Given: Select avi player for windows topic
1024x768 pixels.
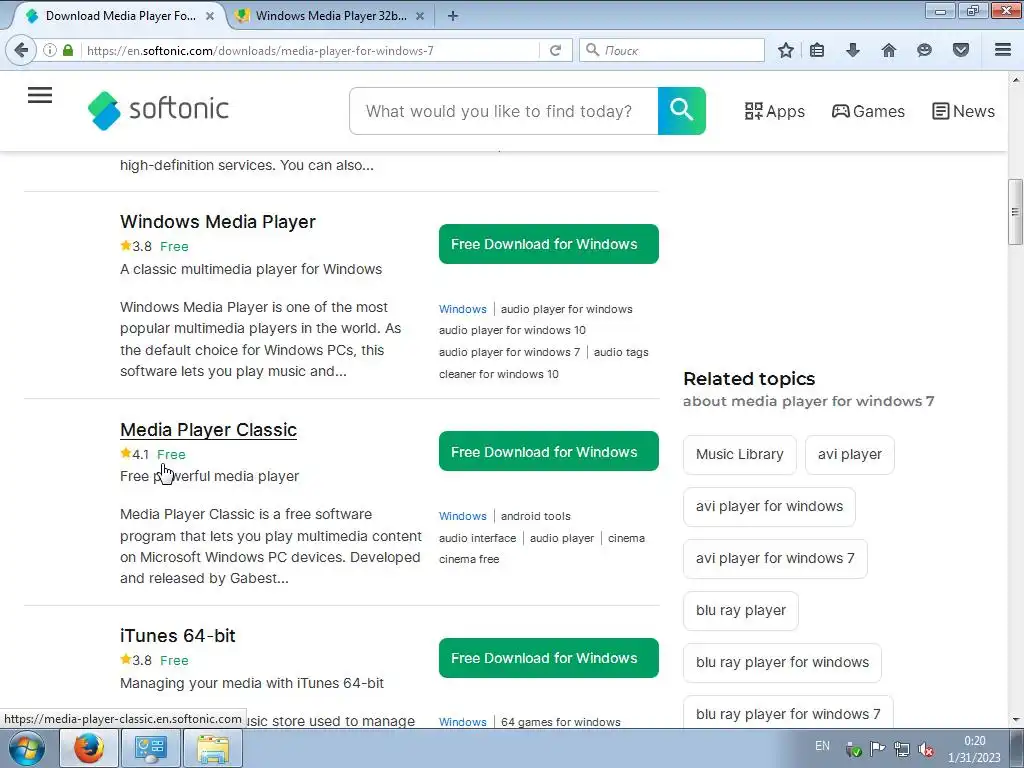Looking at the screenshot, I should [x=769, y=507].
